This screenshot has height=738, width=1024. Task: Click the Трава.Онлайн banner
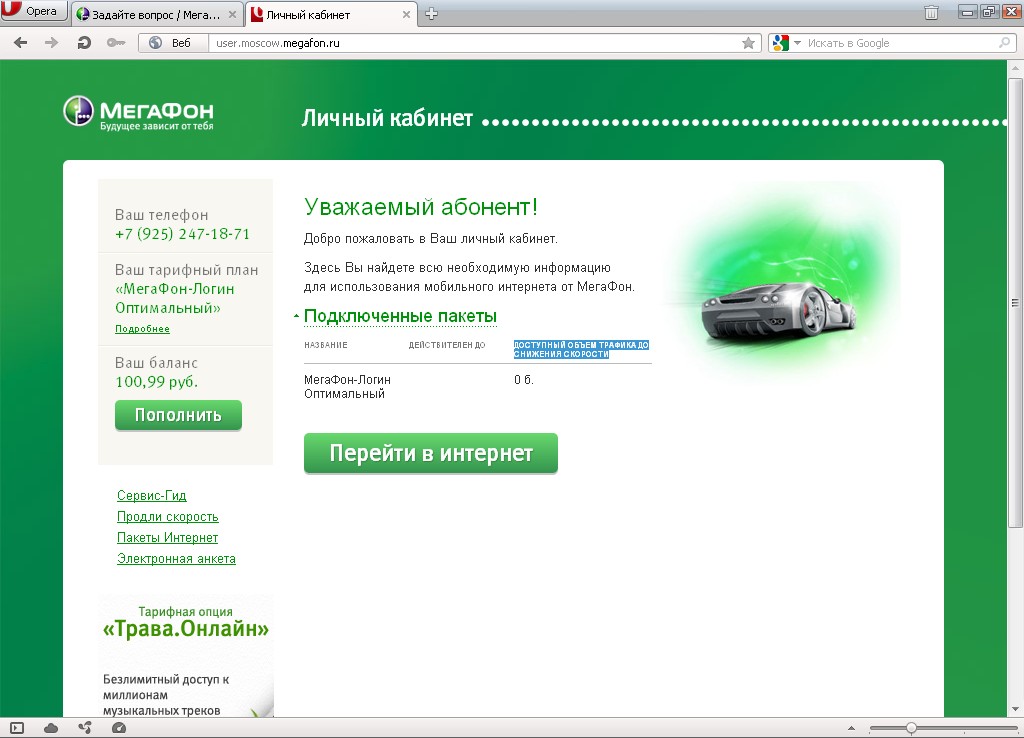coord(185,656)
